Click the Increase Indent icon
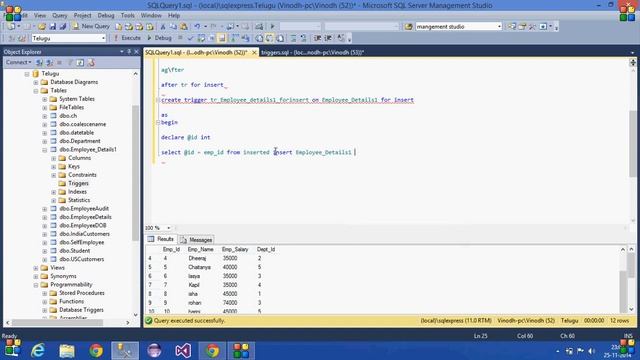The width and height of the screenshot is (640, 360). point(328,38)
